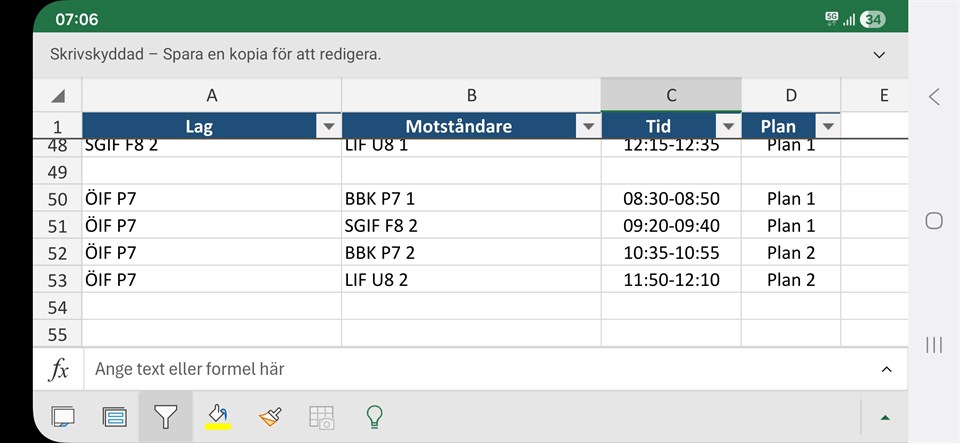This screenshot has height=443, width=960.
Task: Open the Tid column filter dropdown
Action: pyautogui.click(x=728, y=126)
